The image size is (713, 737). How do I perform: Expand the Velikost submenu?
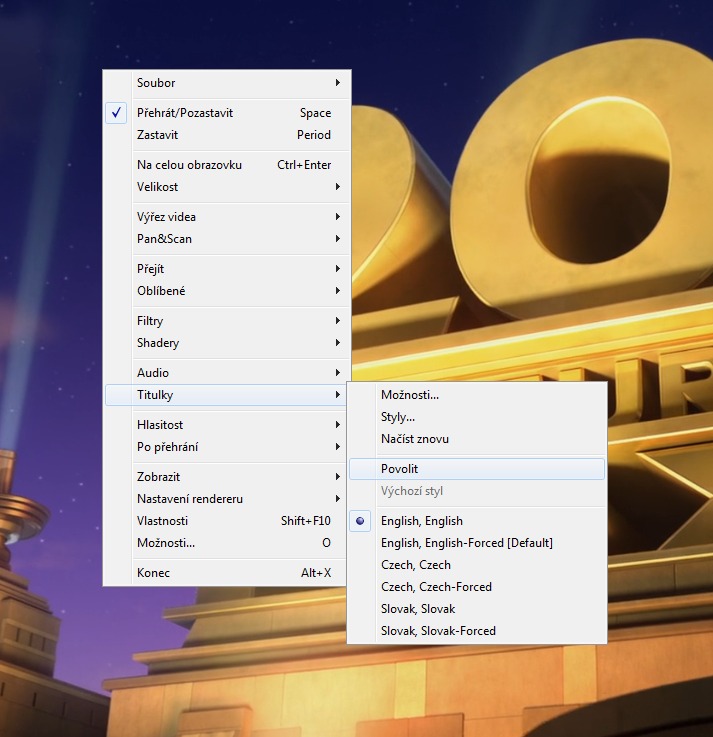227,187
